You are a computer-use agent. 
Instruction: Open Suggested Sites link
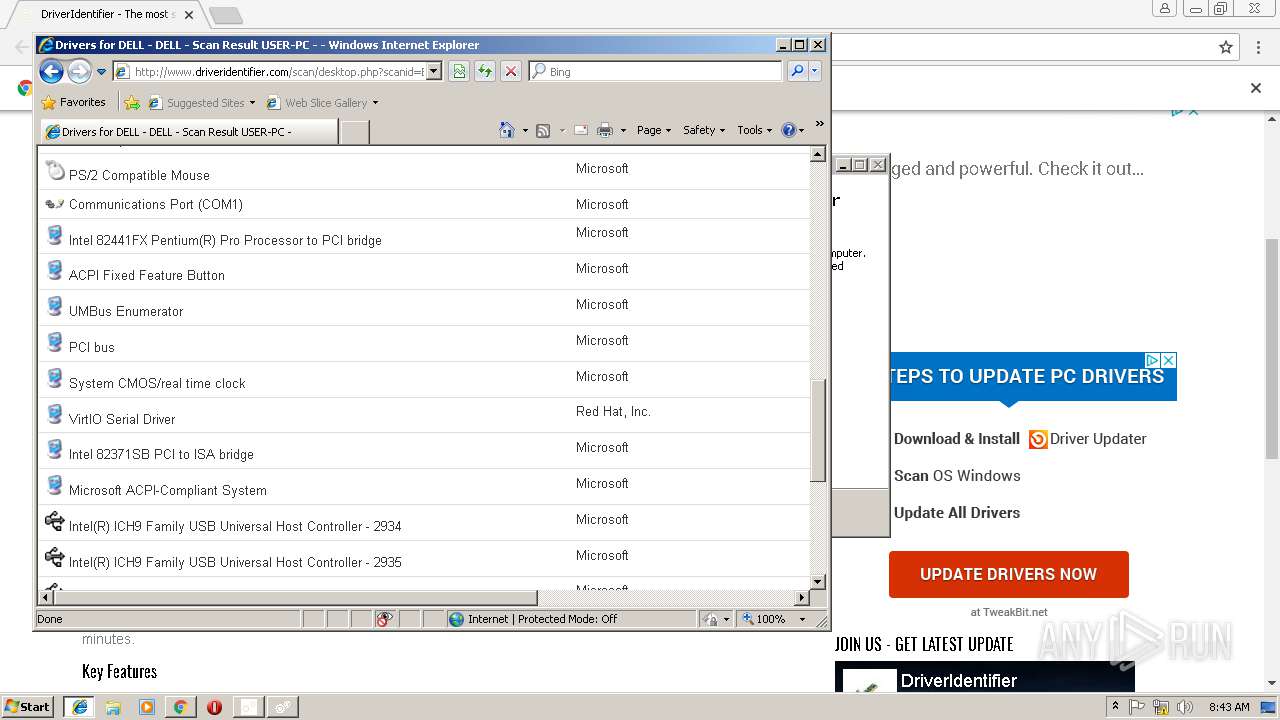coord(205,102)
